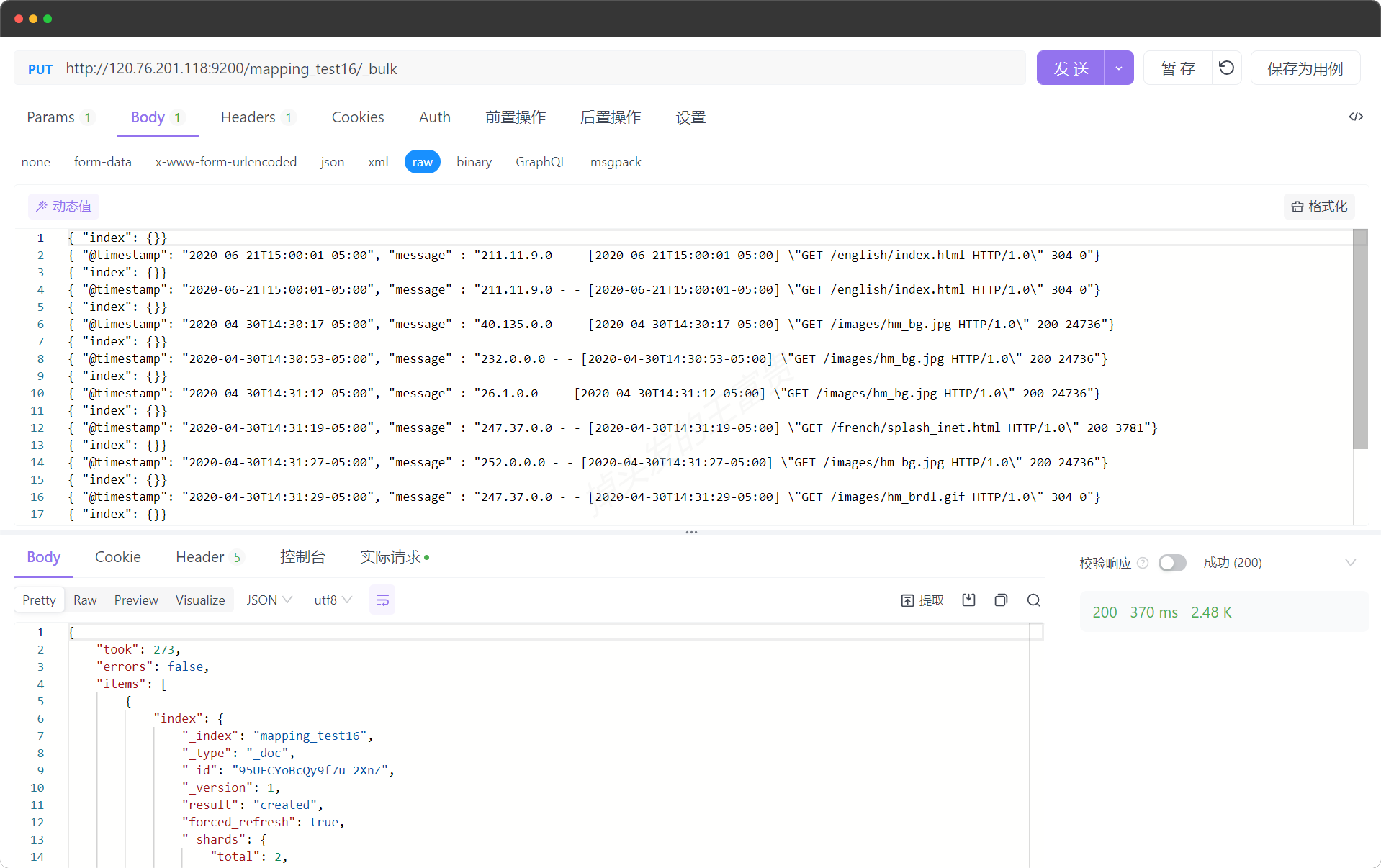
Task: Click the 2.48 K response size
Action: coord(1211,612)
